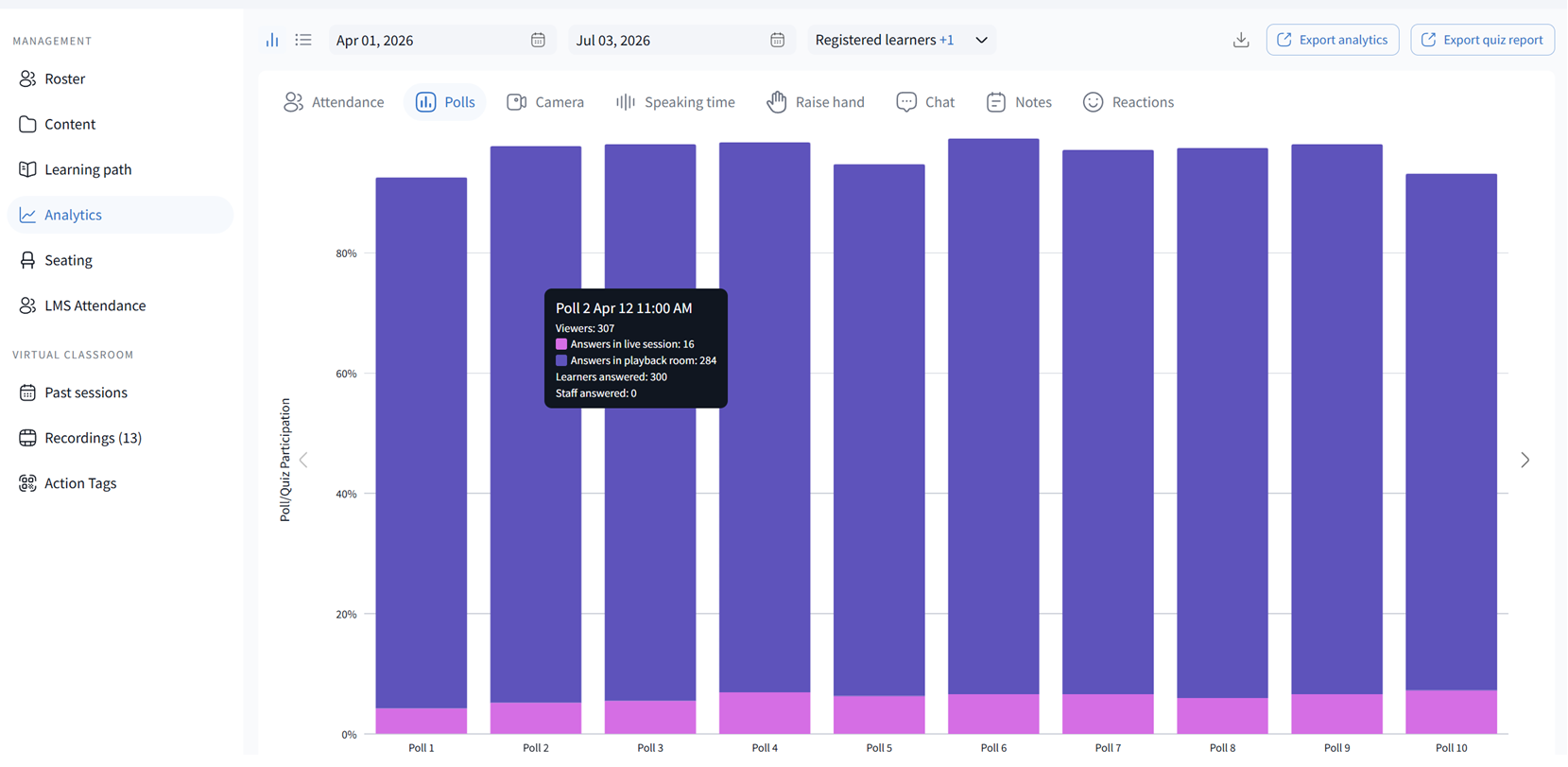The height and width of the screenshot is (767, 1568).
Task: Click the 'Poll 3' axis label
Action: pyautogui.click(x=650, y=748)
